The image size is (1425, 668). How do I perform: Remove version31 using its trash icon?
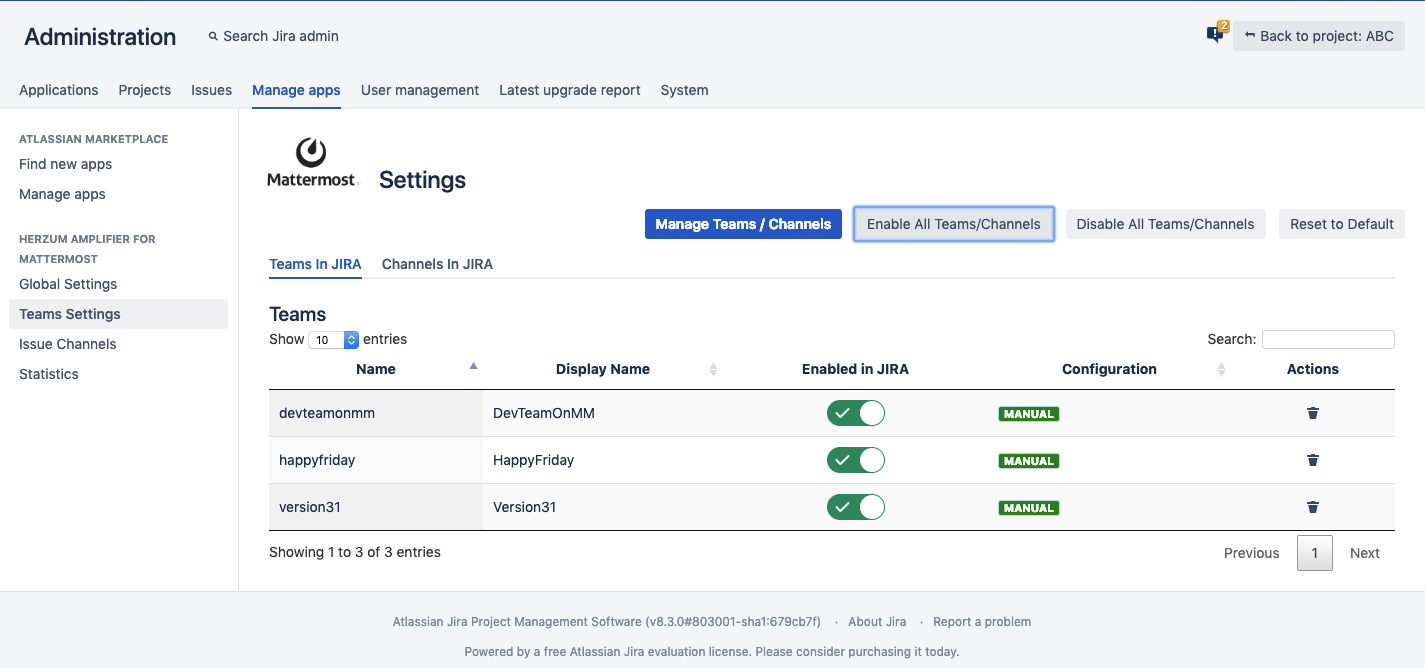pos(1312,507)
